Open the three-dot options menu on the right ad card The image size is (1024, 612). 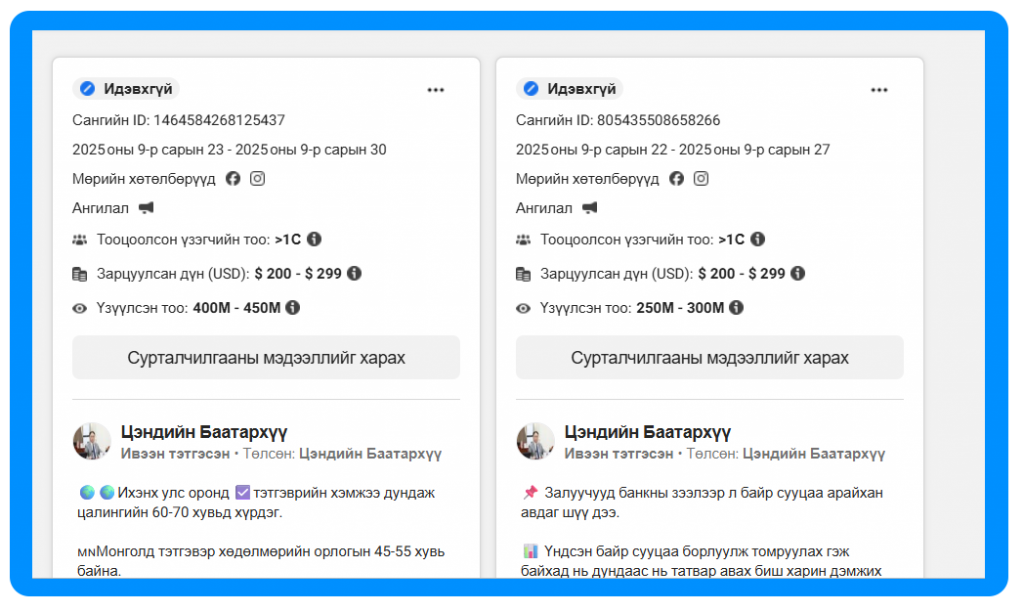(x=879, y=90)
